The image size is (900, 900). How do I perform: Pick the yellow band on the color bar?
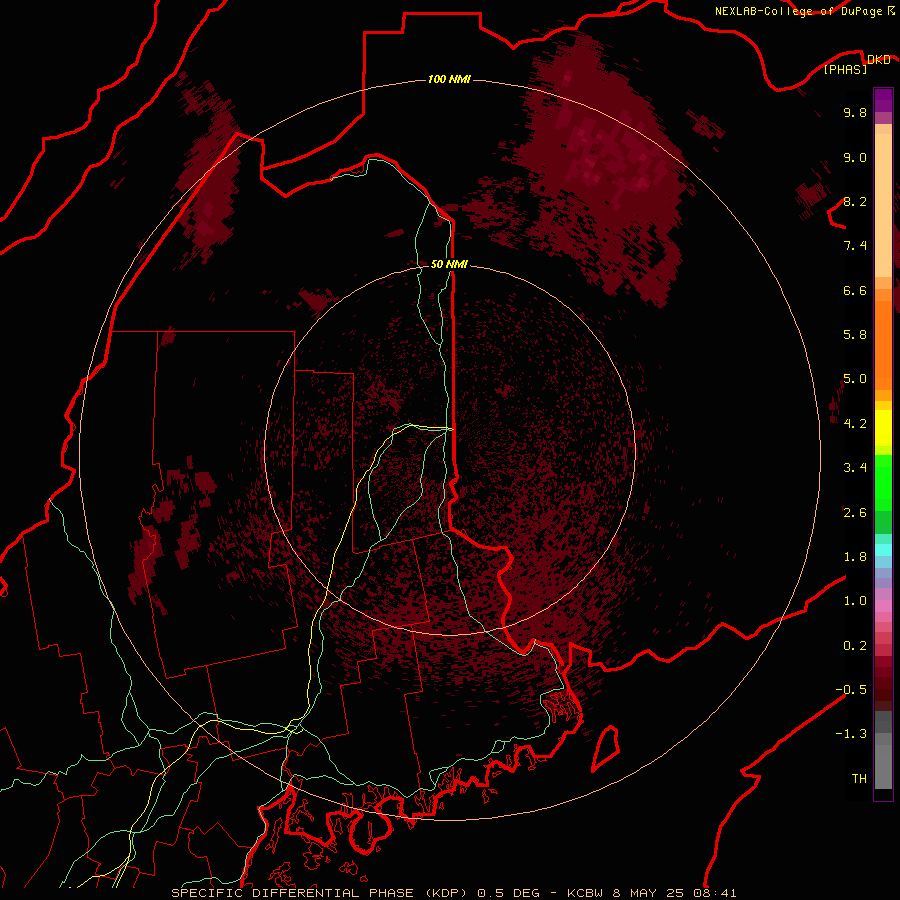point(883,428)
